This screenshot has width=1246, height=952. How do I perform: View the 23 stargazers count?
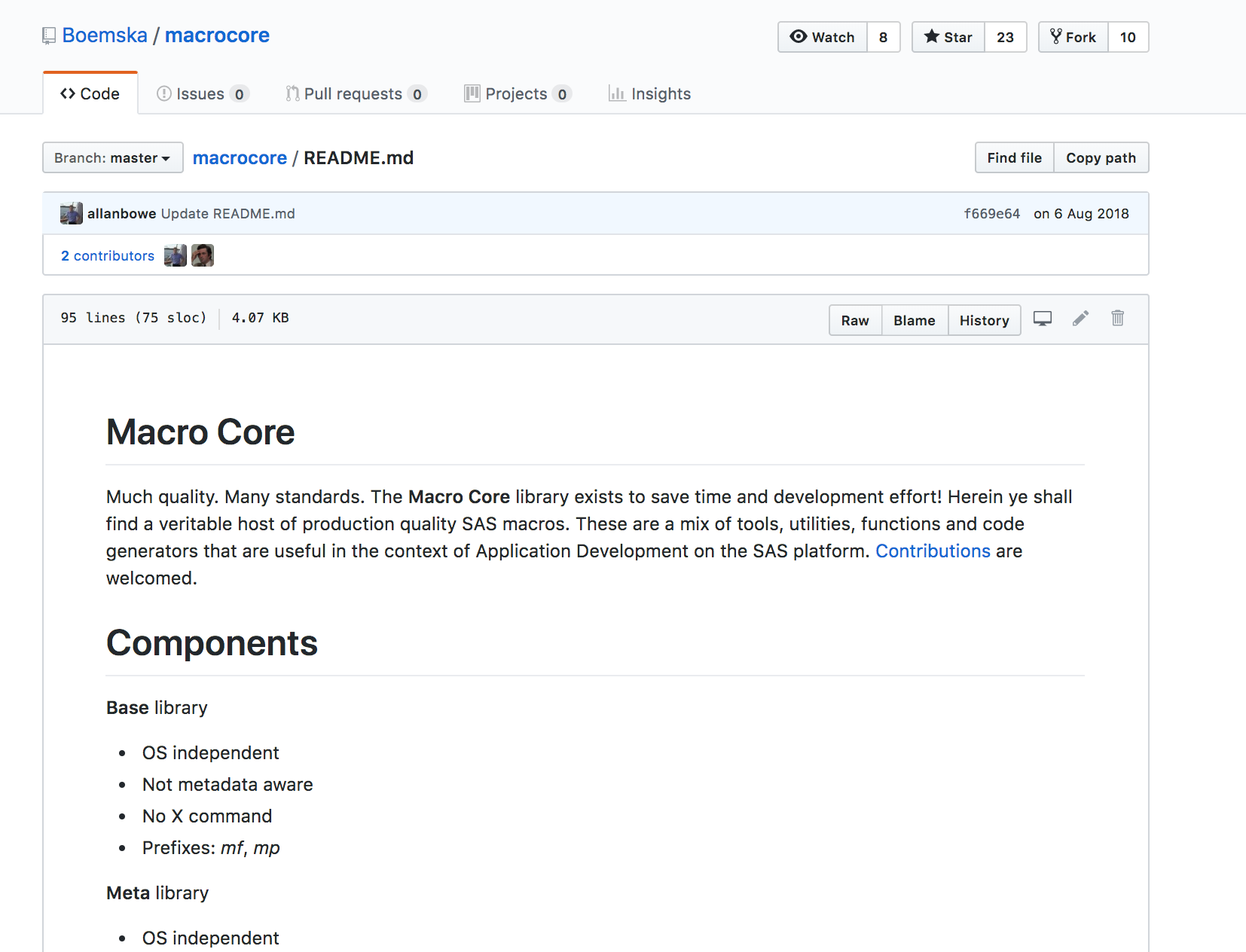(x=1006, y=37)
